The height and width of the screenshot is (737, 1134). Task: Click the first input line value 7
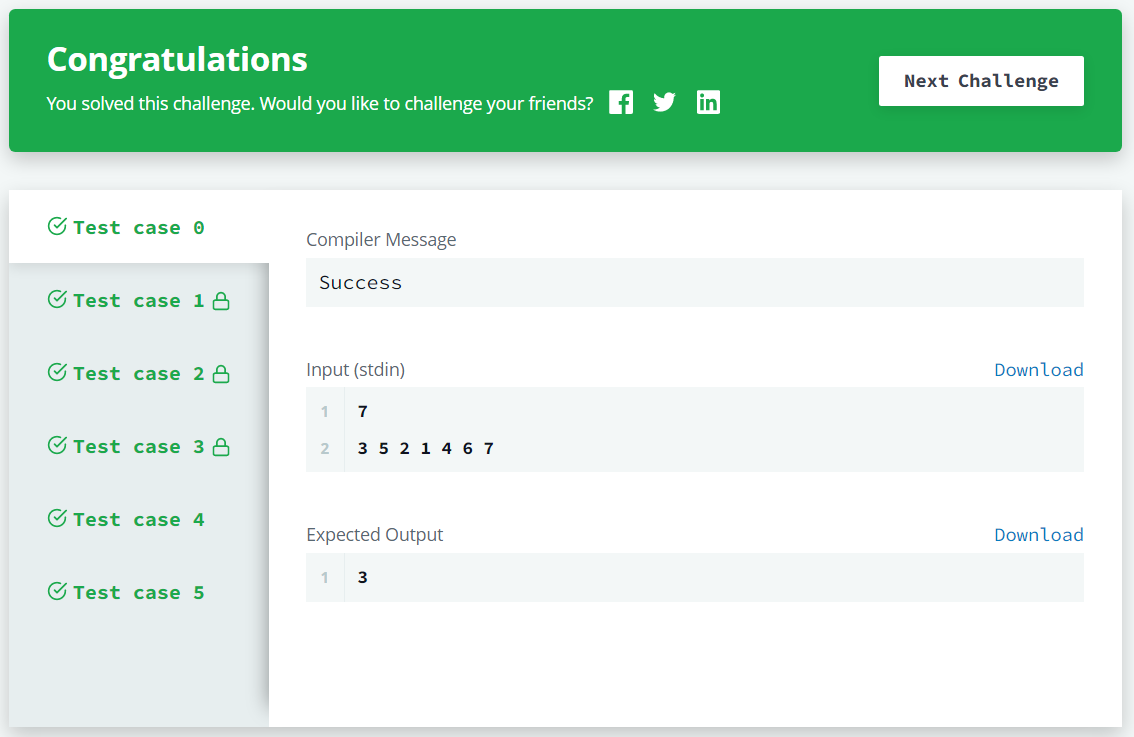[362, 412]
